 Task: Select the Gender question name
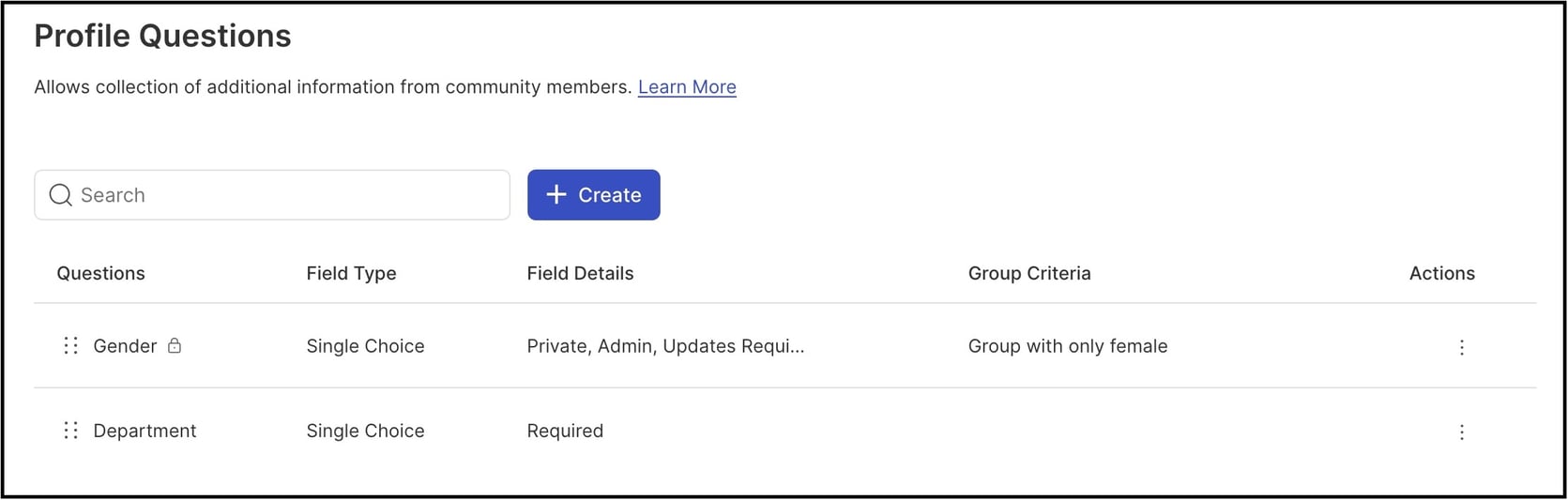click(125, 346)
